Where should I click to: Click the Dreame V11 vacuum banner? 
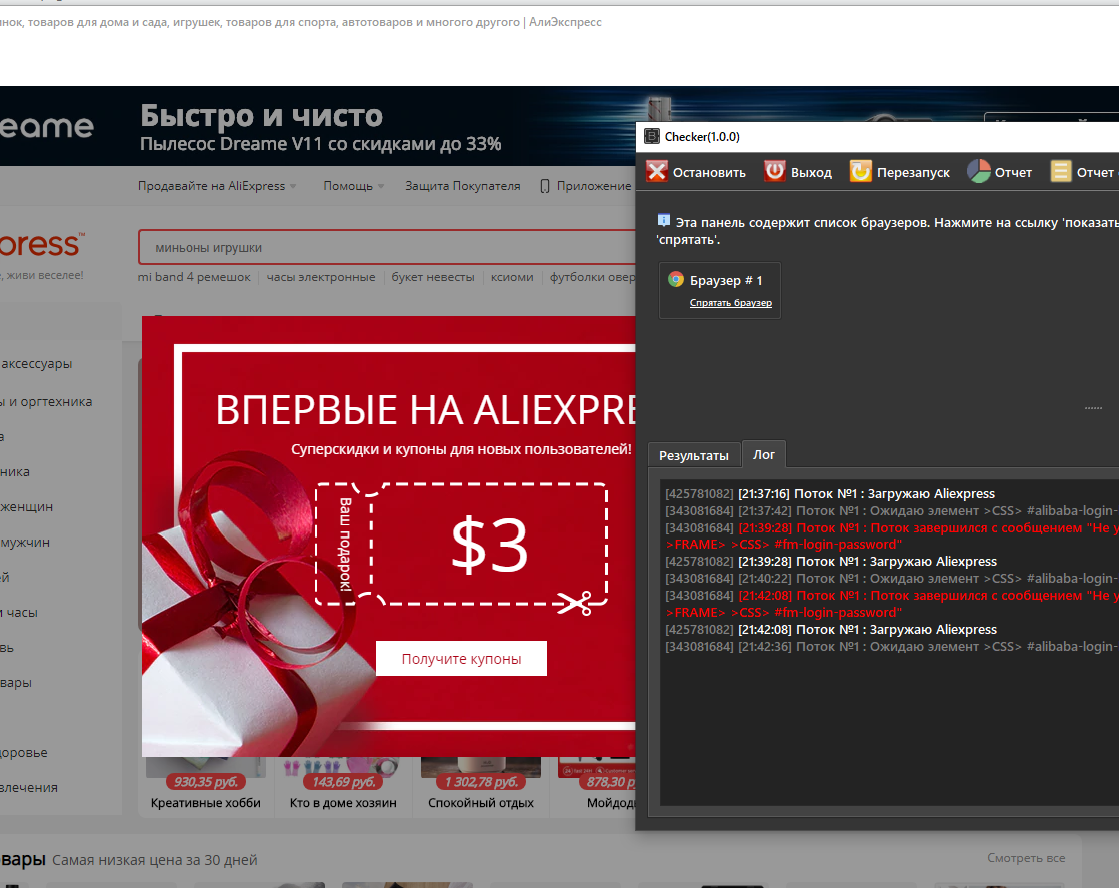pos(318,126)
